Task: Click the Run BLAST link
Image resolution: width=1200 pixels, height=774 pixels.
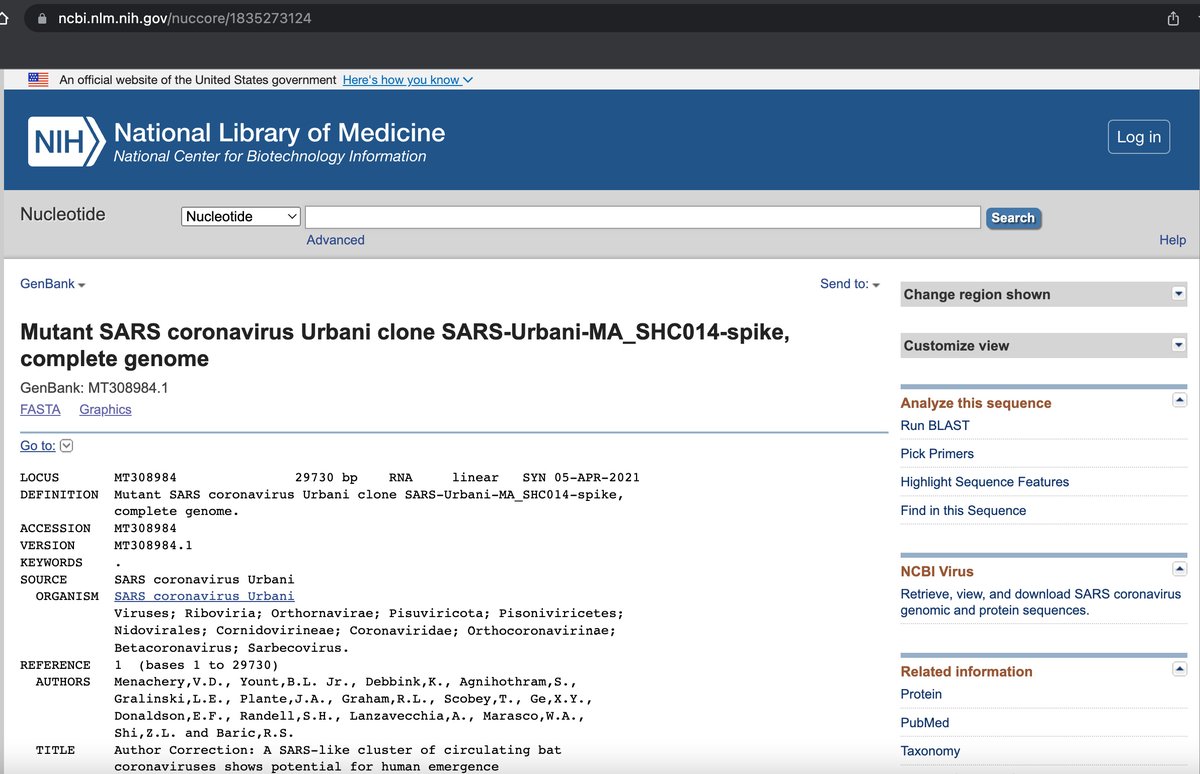Action: (934, 425)
